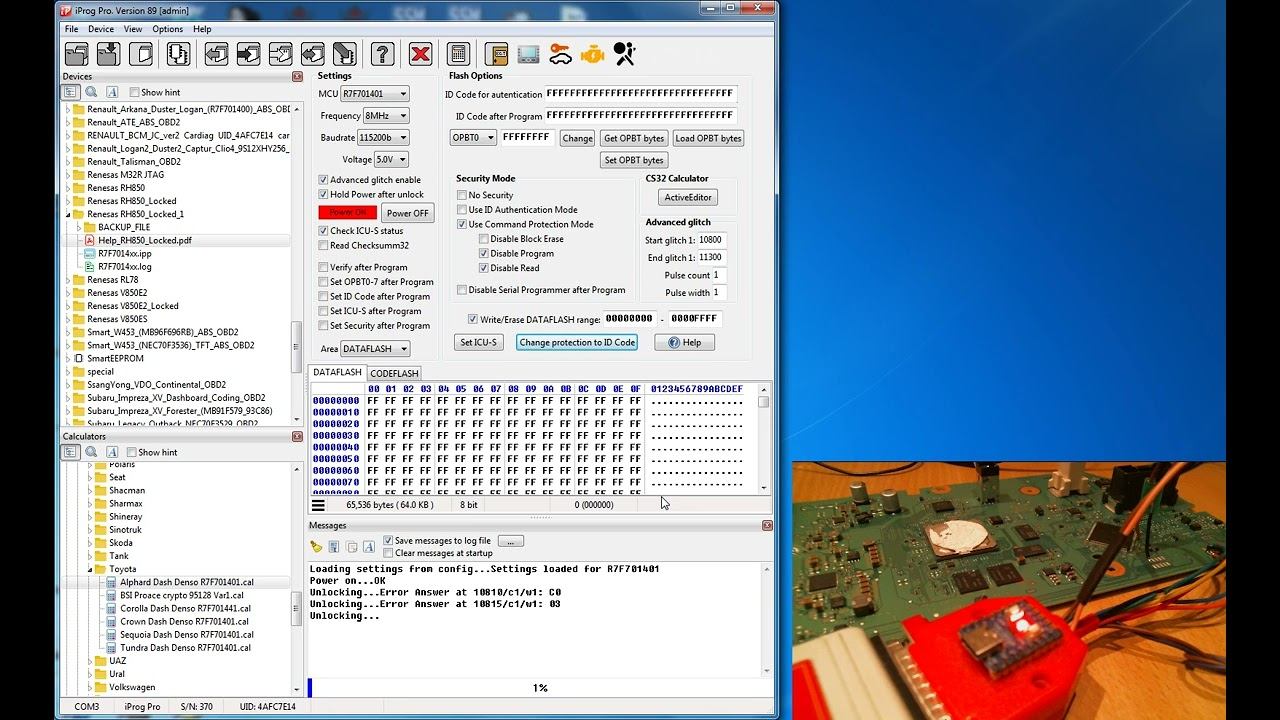
Task: Close the Messages panel
Action: click(767, 525)
